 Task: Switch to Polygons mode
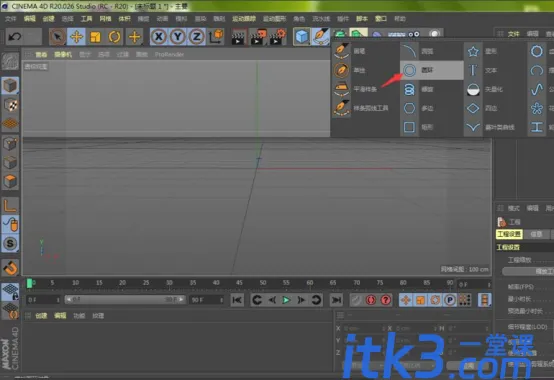pos(10,181)
